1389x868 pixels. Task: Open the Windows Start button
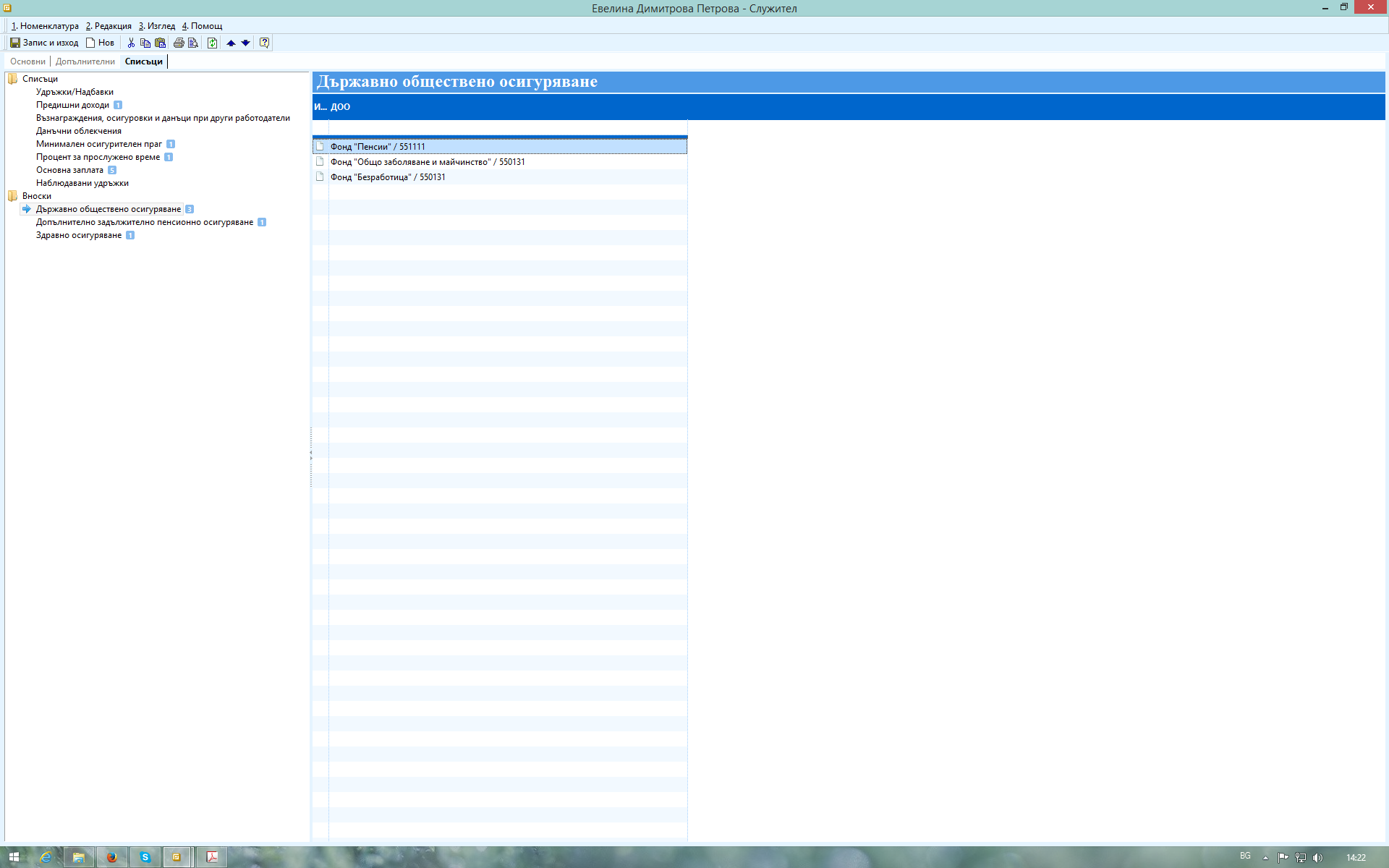pyautogui.click(x=14, y=857)
